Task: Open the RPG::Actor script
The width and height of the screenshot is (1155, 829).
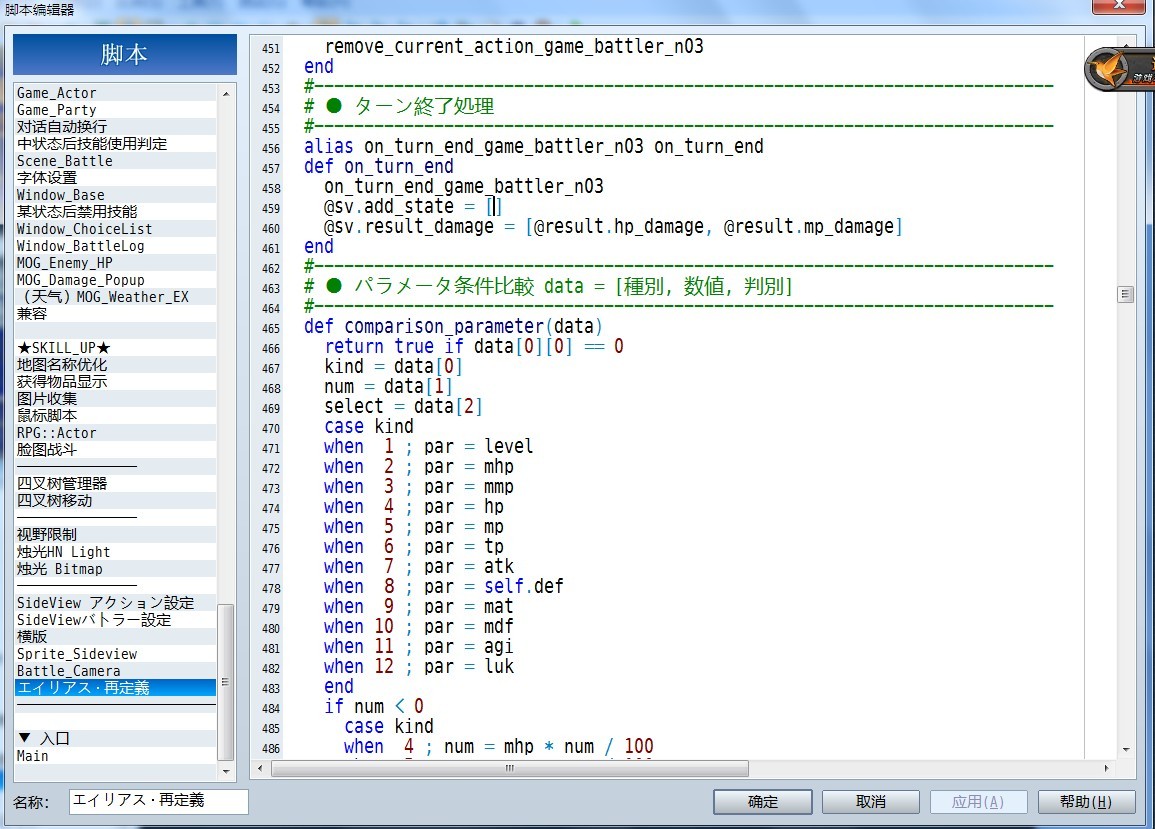Action: pos(116,433)
